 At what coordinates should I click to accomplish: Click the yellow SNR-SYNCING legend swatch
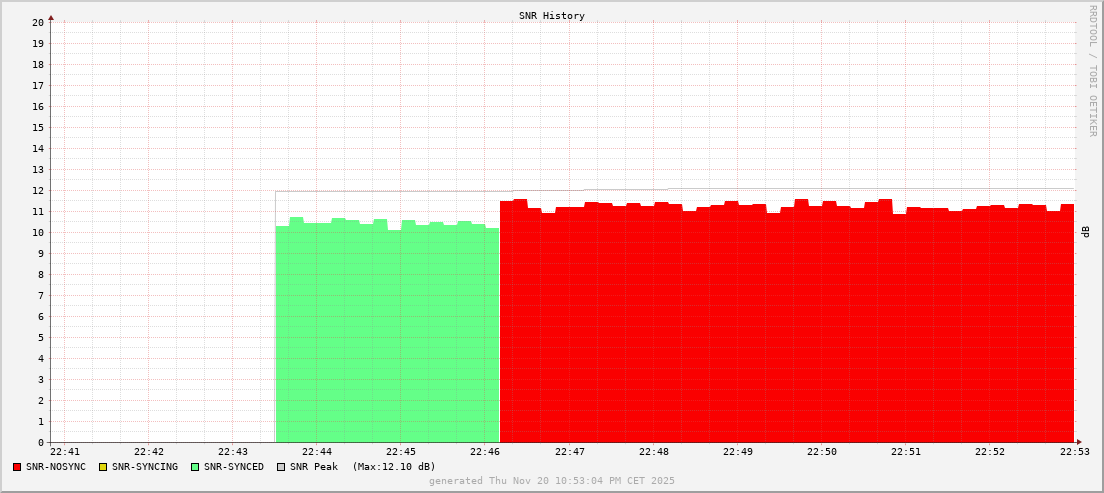[x=102, y=467]
